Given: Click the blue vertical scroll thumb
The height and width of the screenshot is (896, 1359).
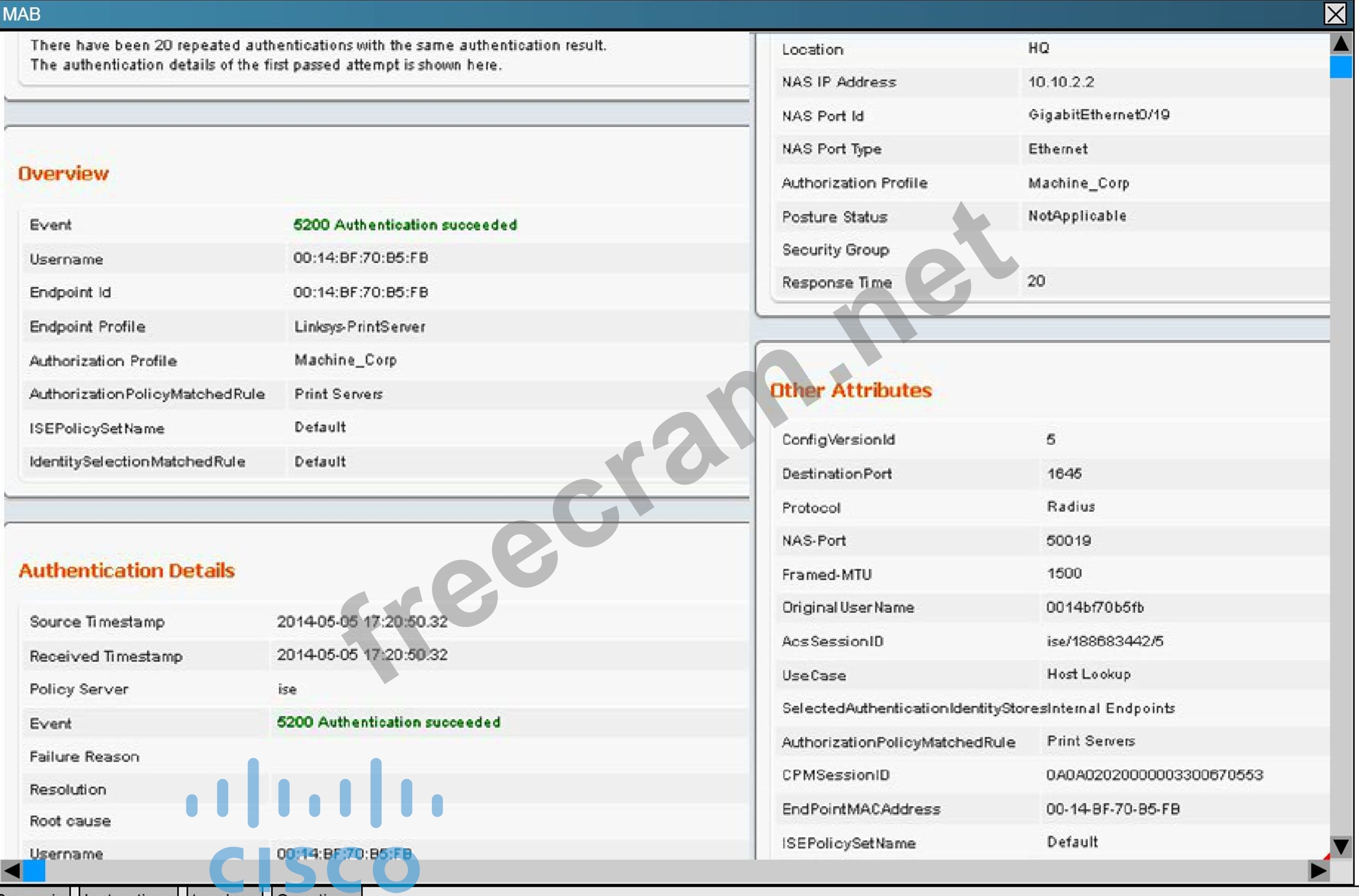Looking at the screenshot, I should click(x=1340, y=67).
